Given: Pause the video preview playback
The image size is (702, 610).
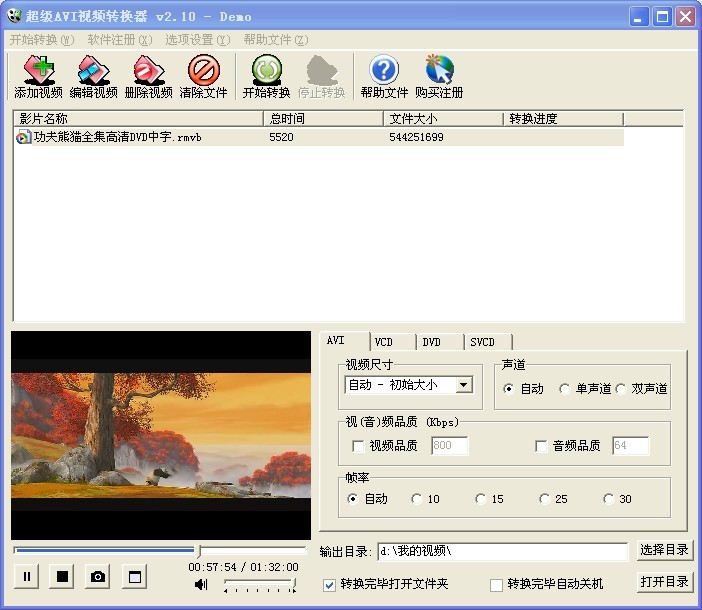Looking at the screenshot, I should [x=26, y=576].
